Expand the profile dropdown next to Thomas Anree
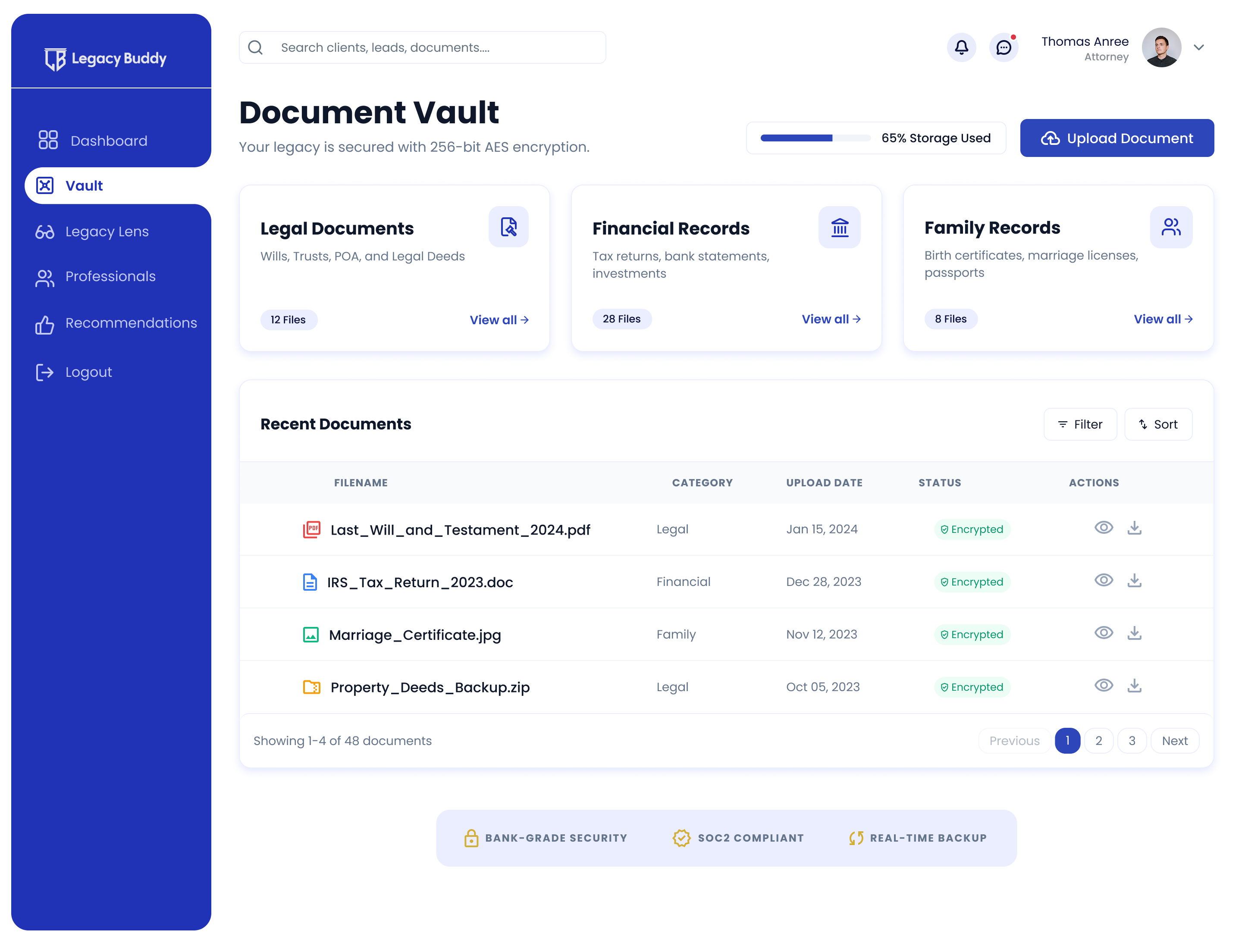 pos(1199,47)
